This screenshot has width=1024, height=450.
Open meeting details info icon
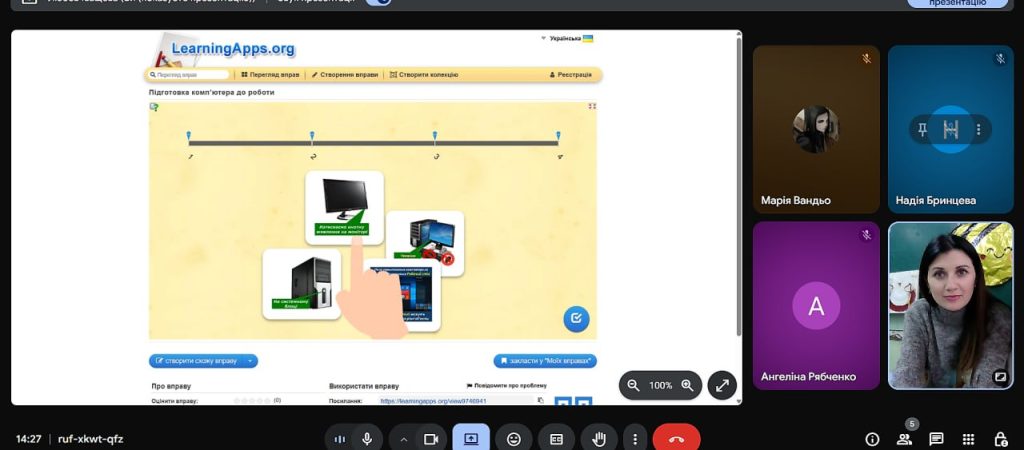coord(872,439)
